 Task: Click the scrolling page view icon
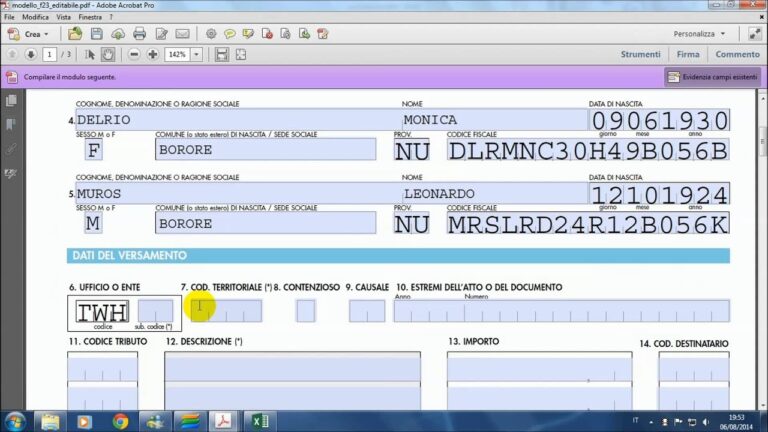(x=222, y=54)
